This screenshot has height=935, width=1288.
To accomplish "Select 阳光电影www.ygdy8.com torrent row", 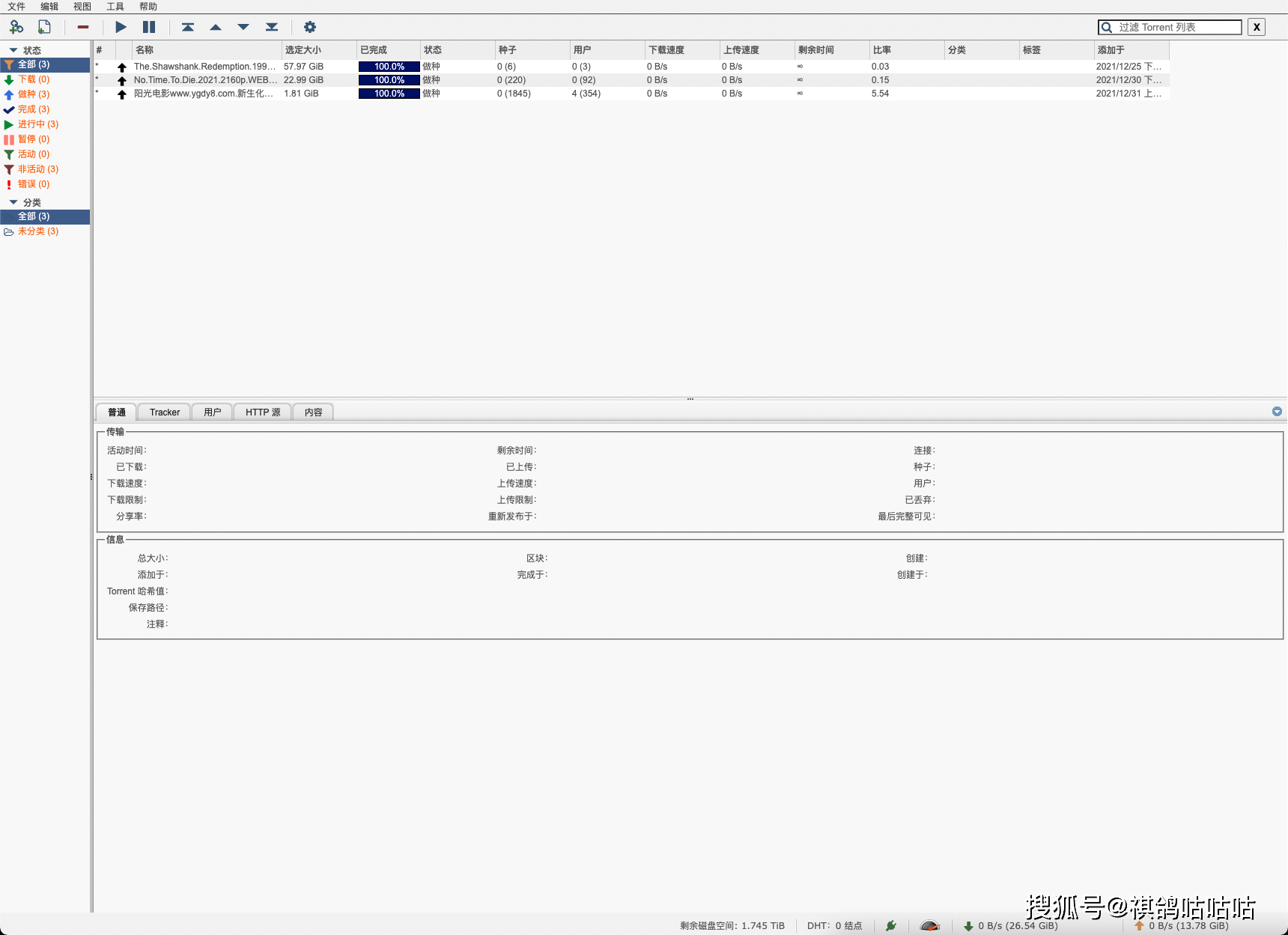I will click(x=631, y=94).
